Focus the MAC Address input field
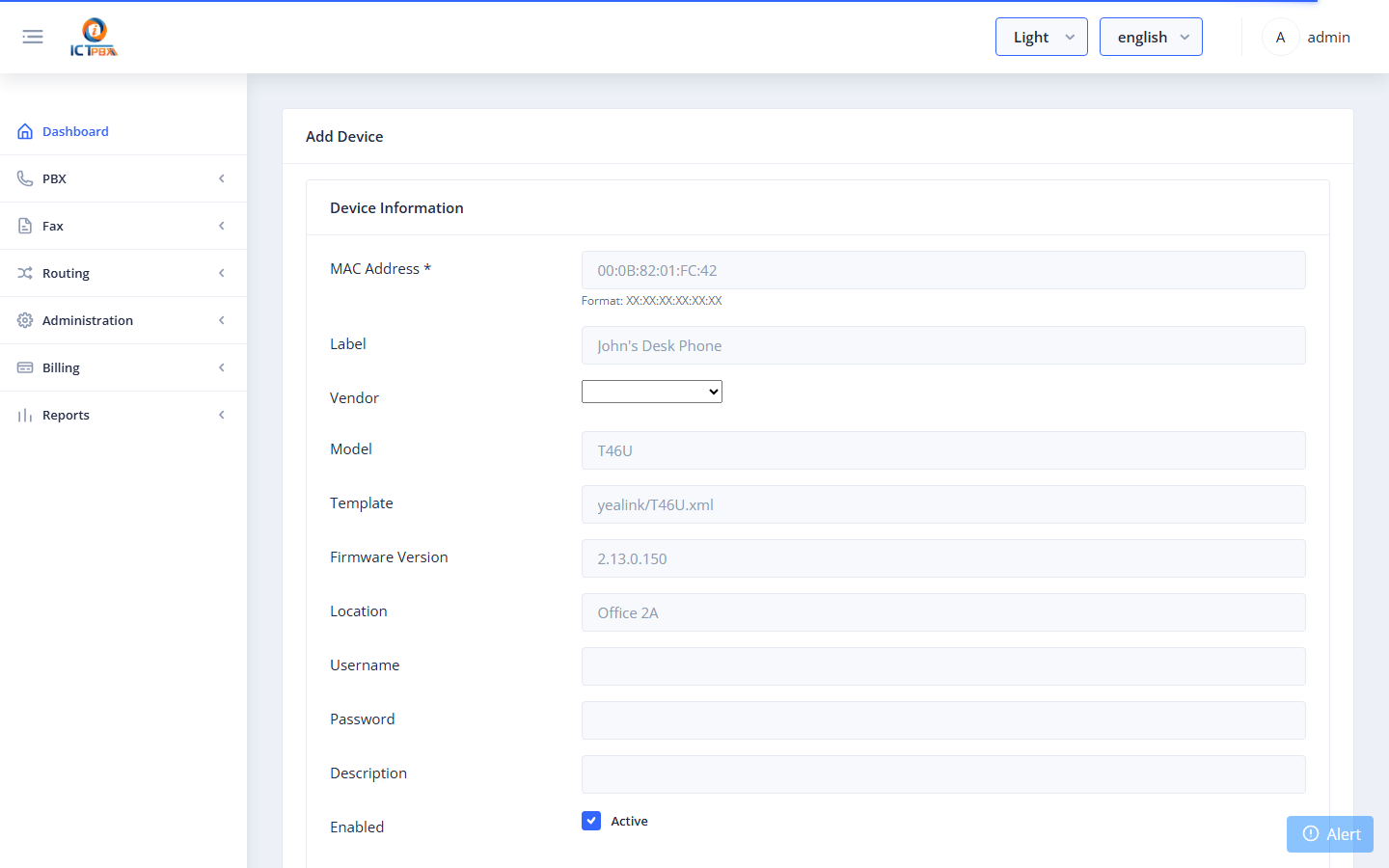 click(943, 270)
